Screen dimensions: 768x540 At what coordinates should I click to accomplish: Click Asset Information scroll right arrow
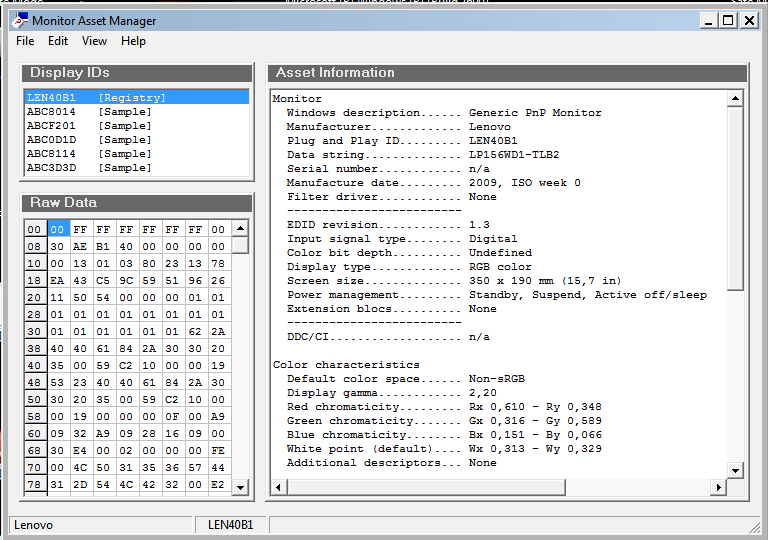(x=719, y=487)
